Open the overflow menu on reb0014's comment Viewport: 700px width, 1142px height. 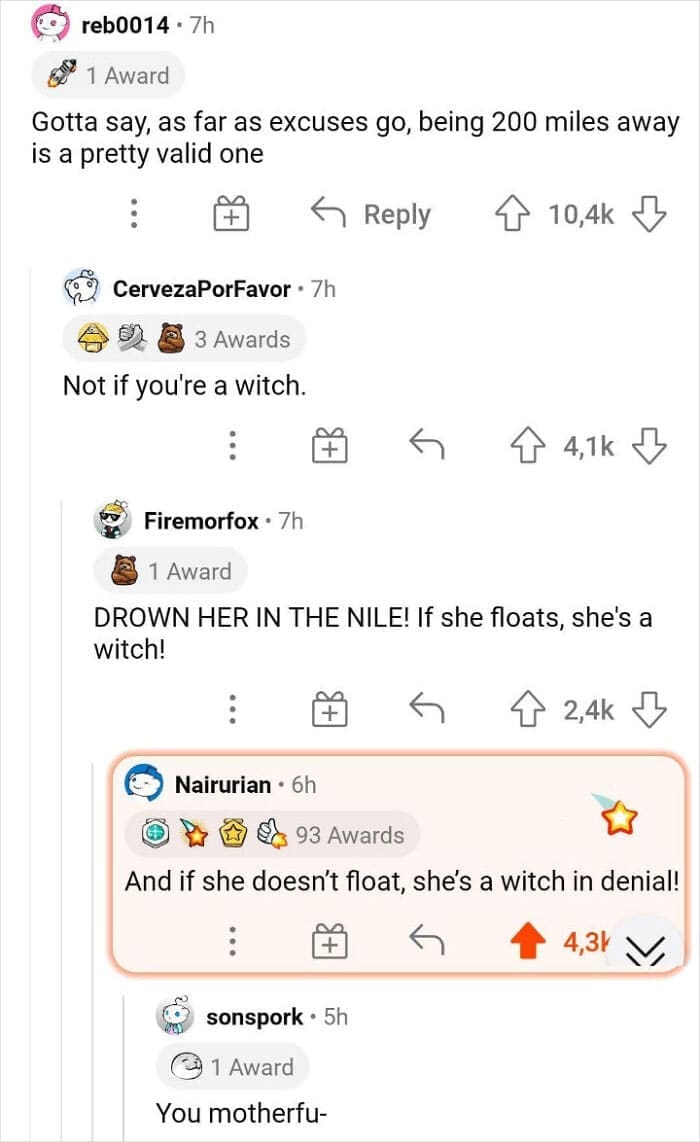[134, 214]
